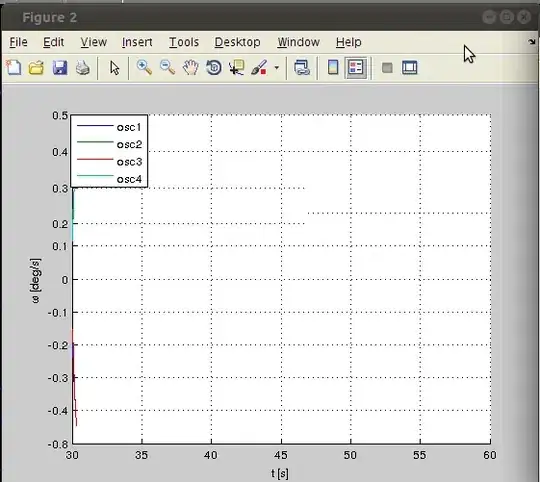This screenshot has height=482, width=540.
Task: Open a file with the folder icon
Action: 37,67
